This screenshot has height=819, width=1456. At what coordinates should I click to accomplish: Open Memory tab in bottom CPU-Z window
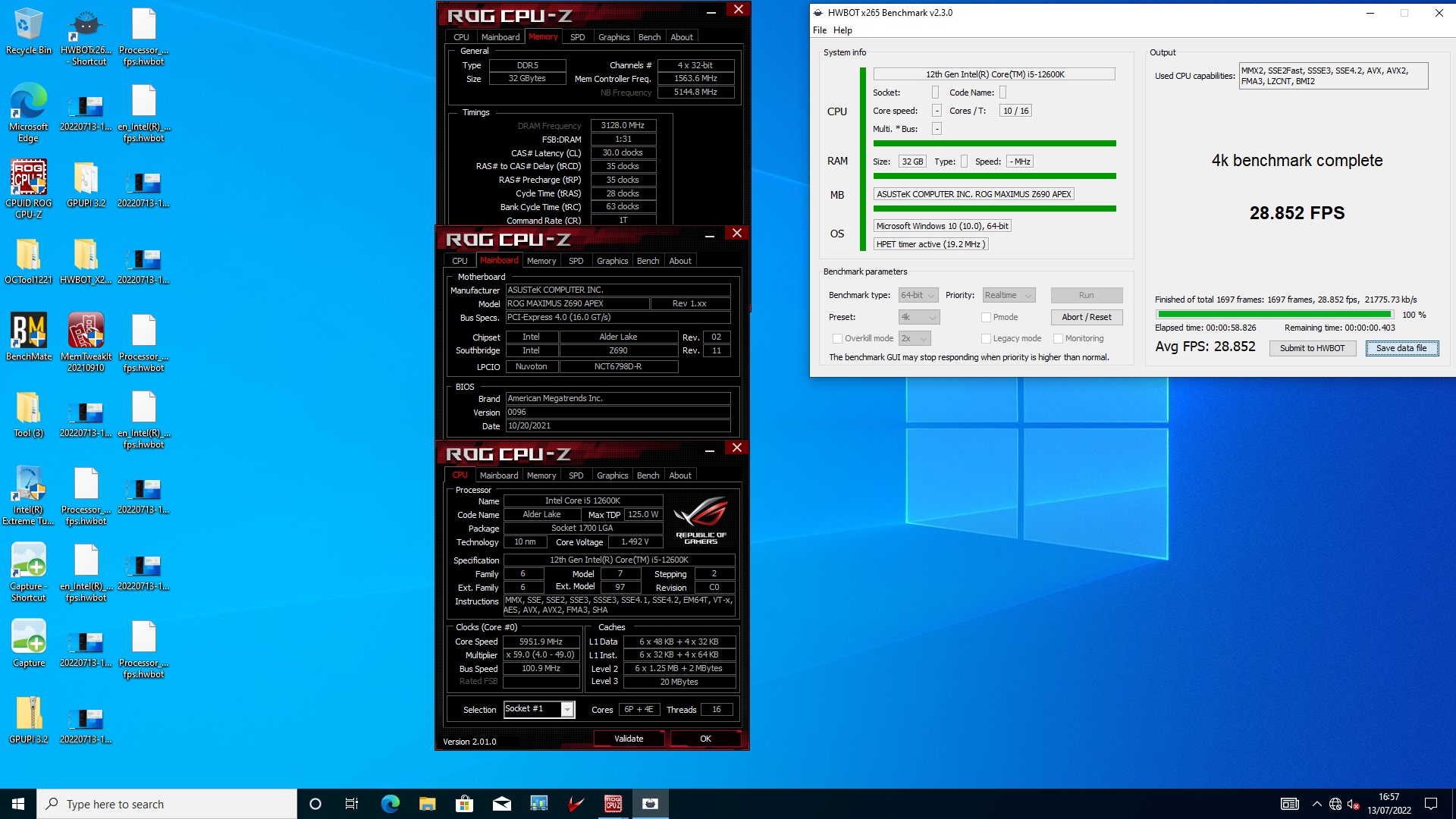point(541,475)
